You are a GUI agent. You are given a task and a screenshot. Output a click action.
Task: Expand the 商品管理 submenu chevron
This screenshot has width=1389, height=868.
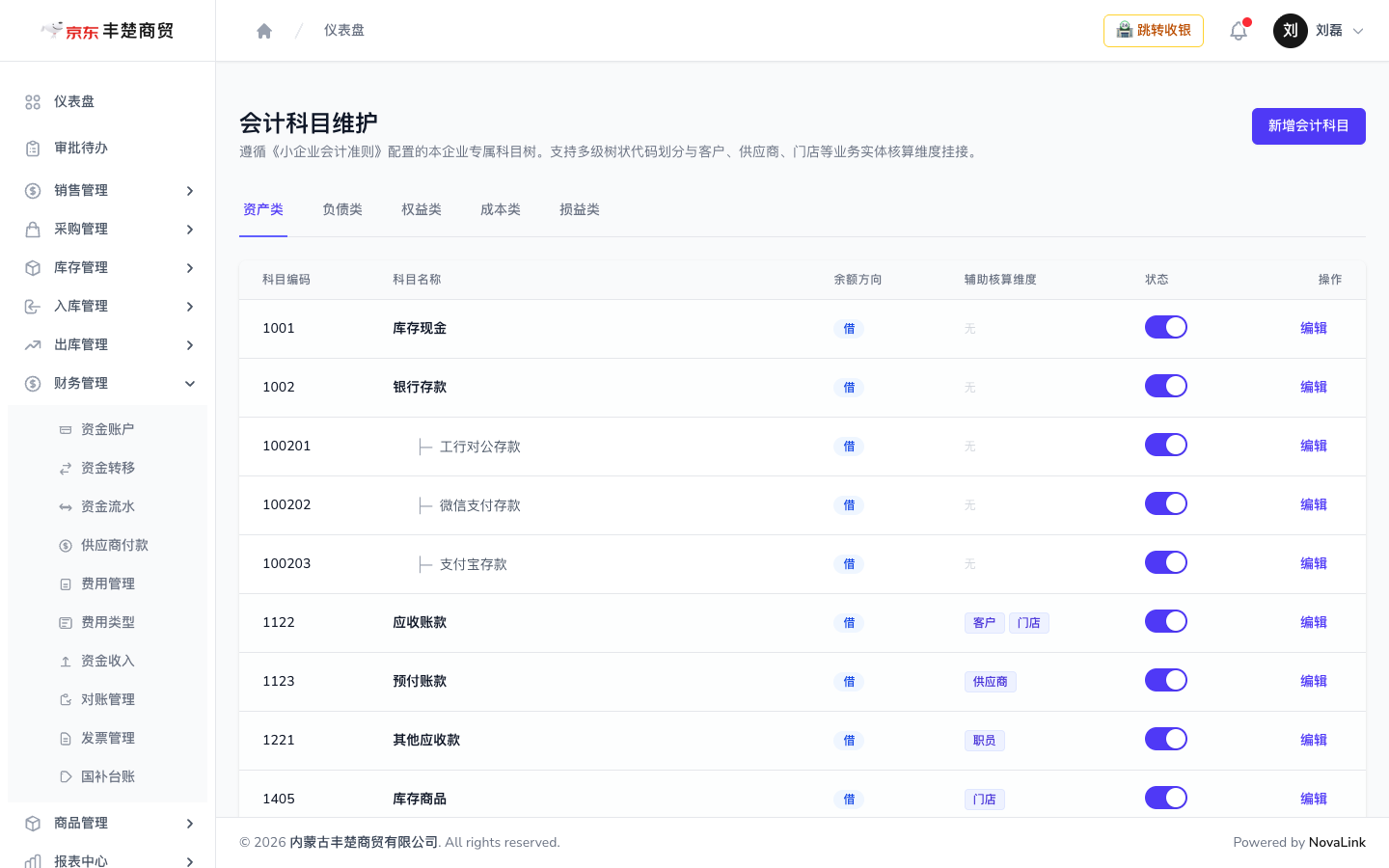click(190, 824)
